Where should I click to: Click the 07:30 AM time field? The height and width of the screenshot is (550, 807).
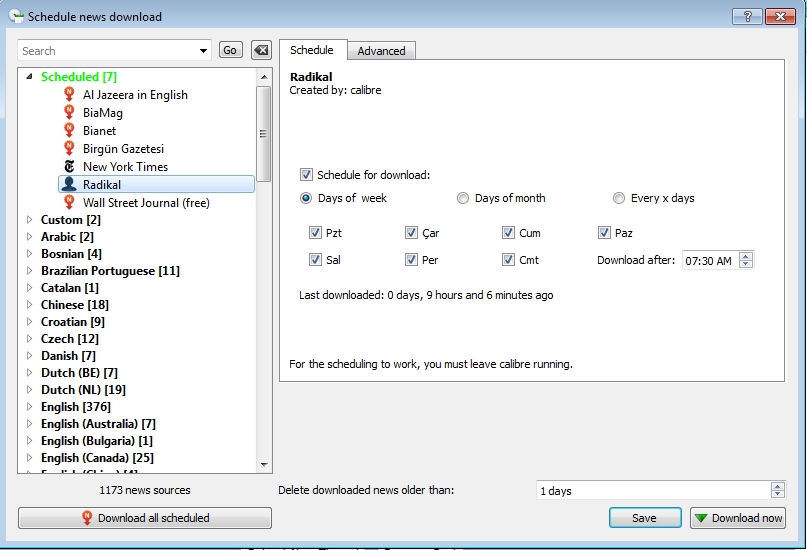tap(711, 260)
